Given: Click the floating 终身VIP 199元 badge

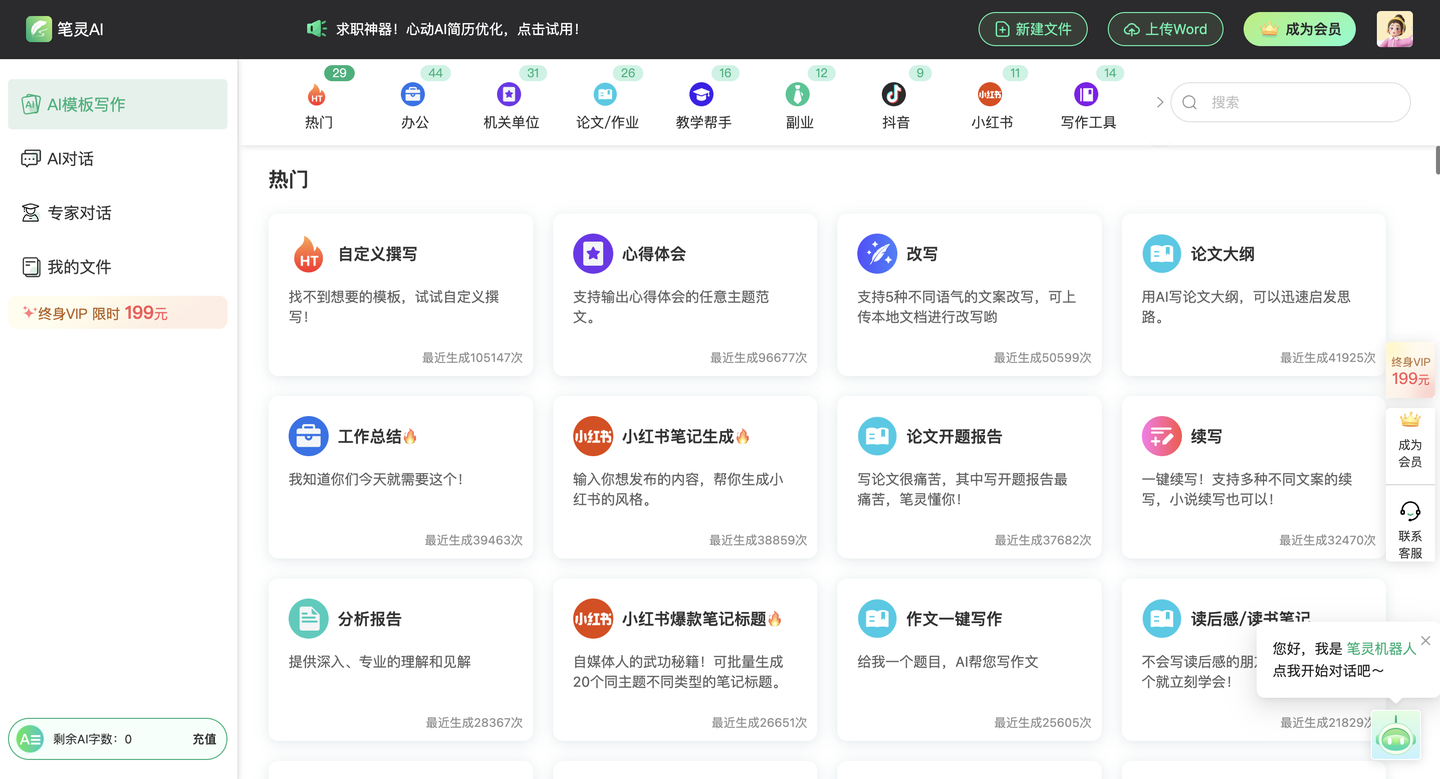Looking at the screenshot, I should point(1410,370).
